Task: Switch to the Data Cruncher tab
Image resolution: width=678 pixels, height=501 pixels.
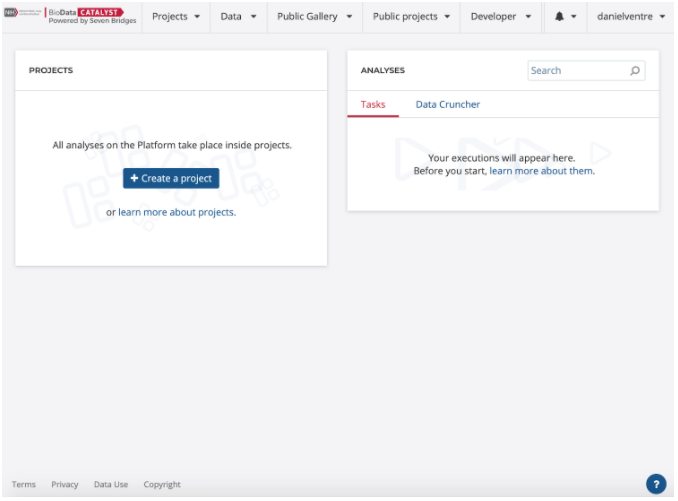Action: coord(448,105)
